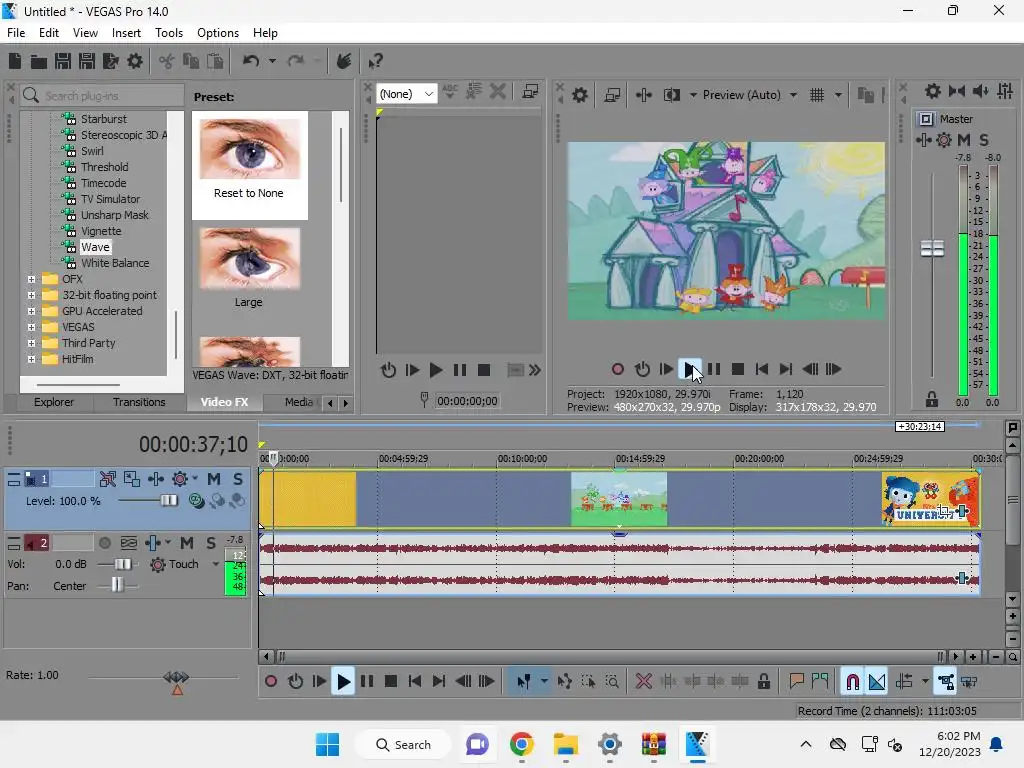Image resolution: width=1024 pixels, height=768 pixels.
Task: Click Go to Start in timeline transport
Action: [415, 682]
